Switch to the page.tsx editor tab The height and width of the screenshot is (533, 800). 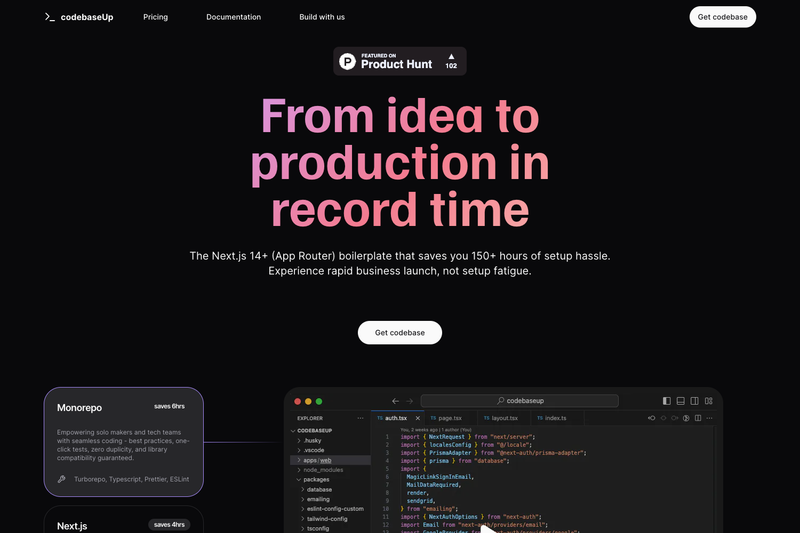coord(449,418)
